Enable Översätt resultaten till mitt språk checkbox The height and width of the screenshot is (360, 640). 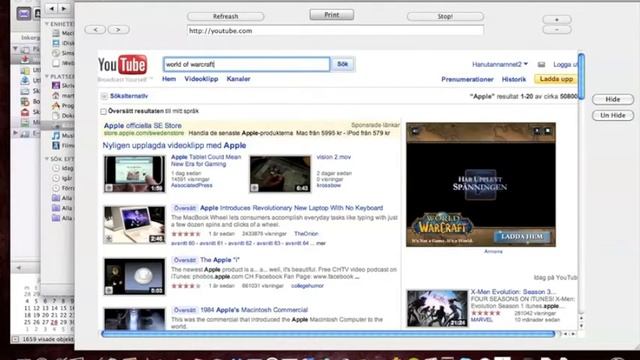[103, 111]
